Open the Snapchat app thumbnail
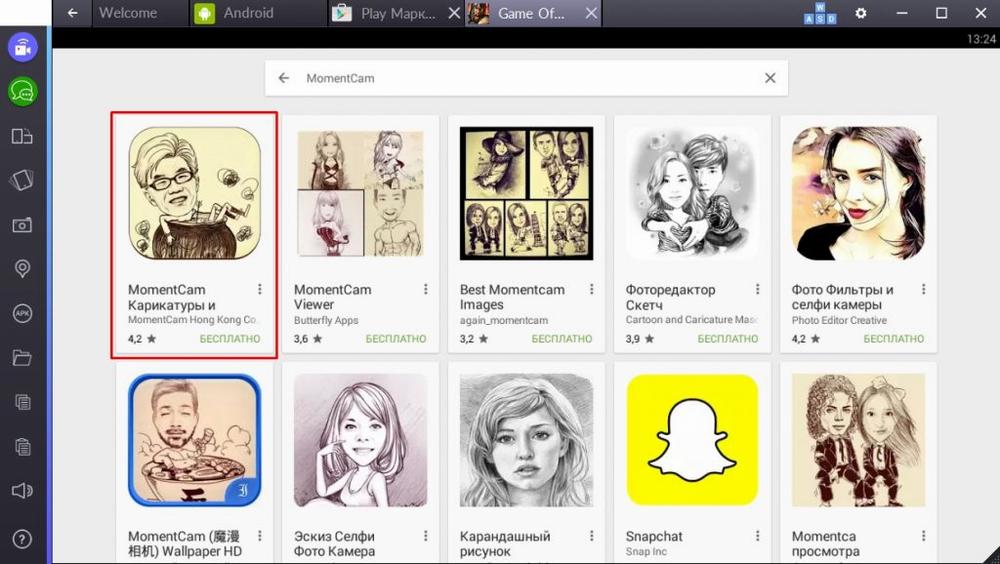This screenshot has height=564, width=1000. point(692,440)
